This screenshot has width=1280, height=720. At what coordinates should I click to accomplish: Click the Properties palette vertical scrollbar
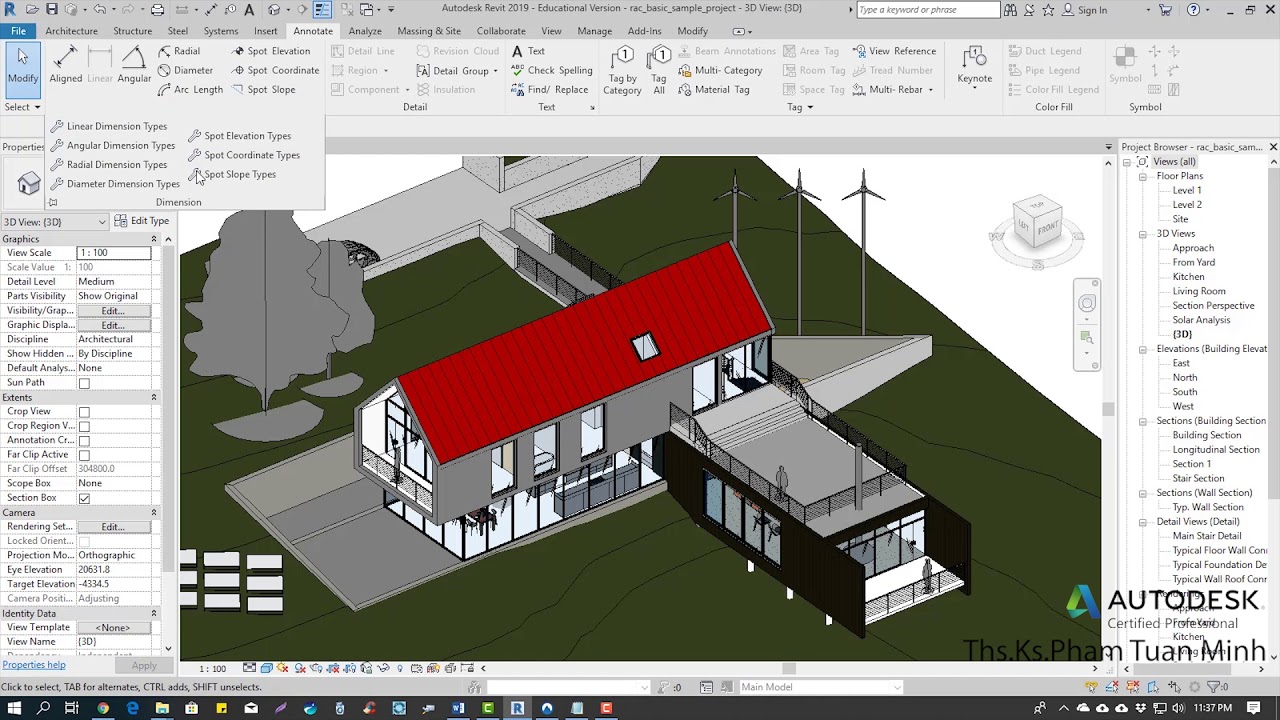click(x=168, y=442)
